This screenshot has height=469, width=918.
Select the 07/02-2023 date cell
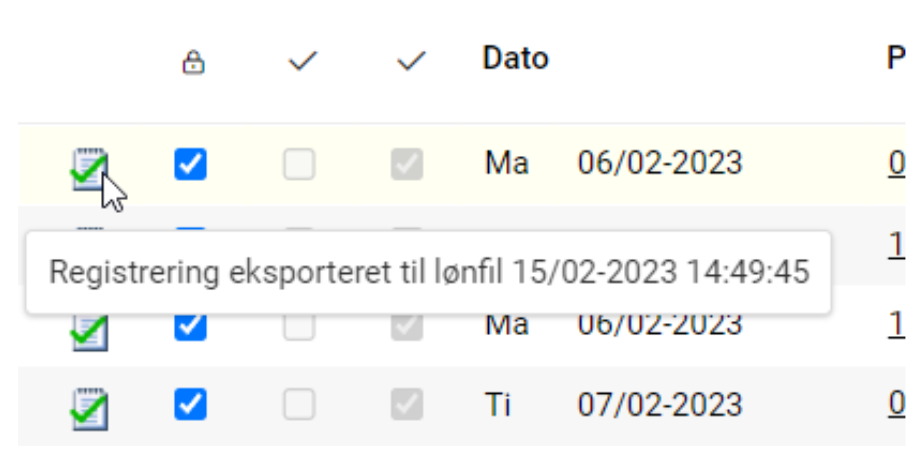[x=659, y=404]
